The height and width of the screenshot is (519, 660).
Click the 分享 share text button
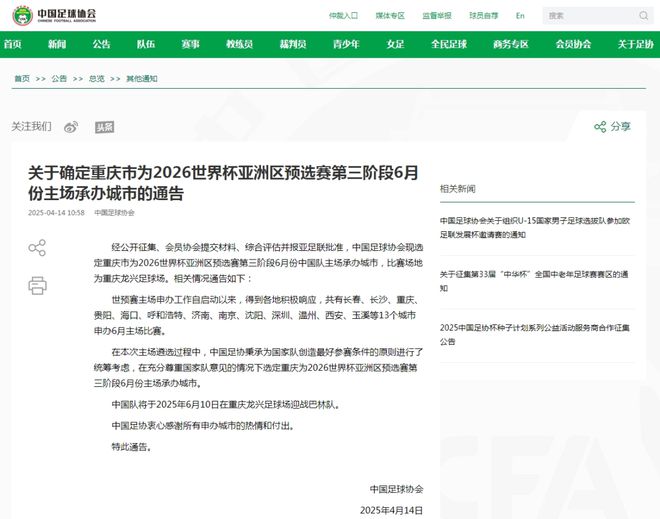coord(621,127)
